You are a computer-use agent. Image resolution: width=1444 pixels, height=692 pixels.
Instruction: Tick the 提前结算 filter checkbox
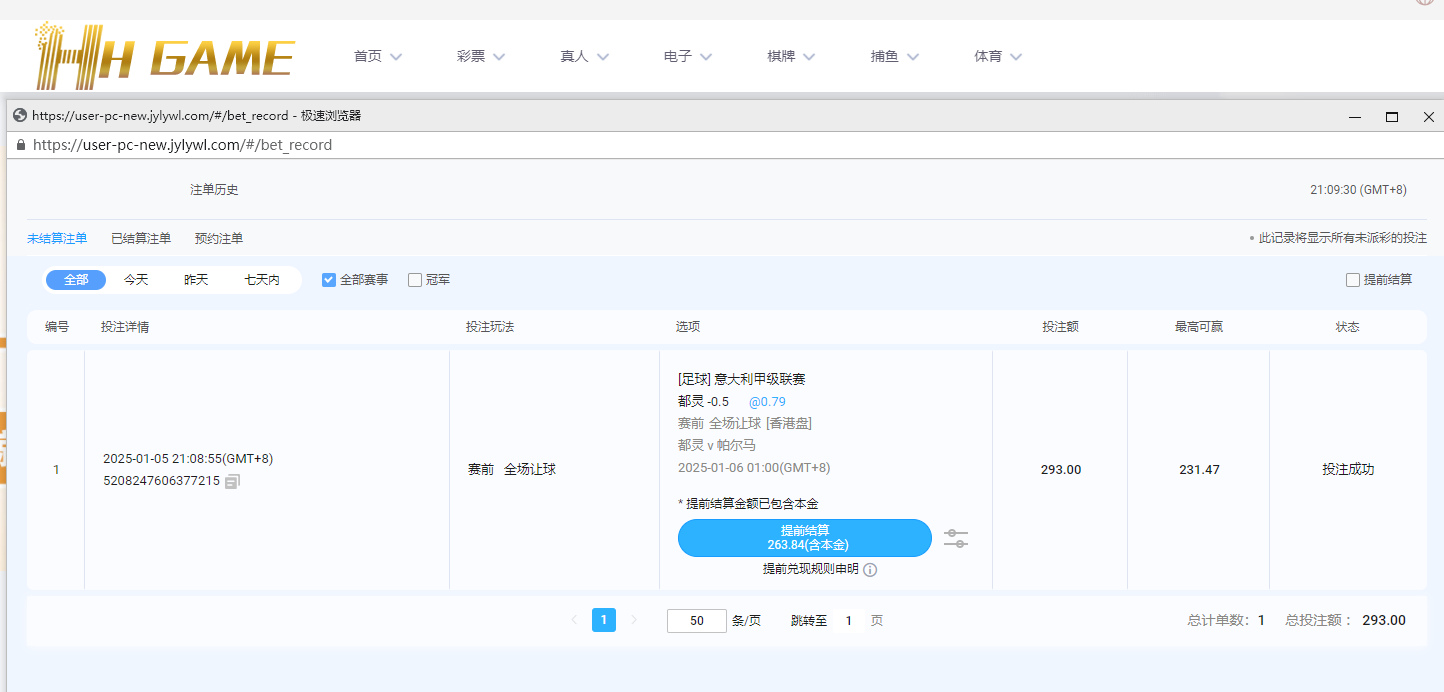click(1353, 280)
